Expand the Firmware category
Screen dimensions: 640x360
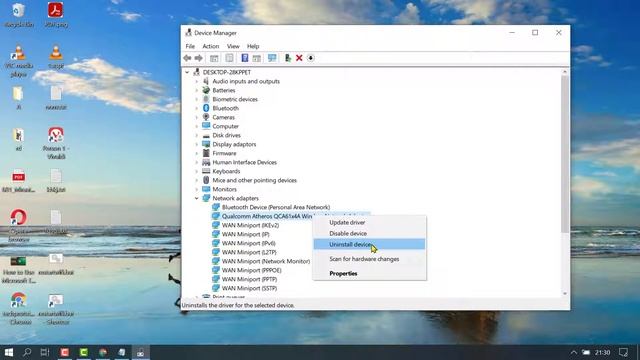coord(197,153)
